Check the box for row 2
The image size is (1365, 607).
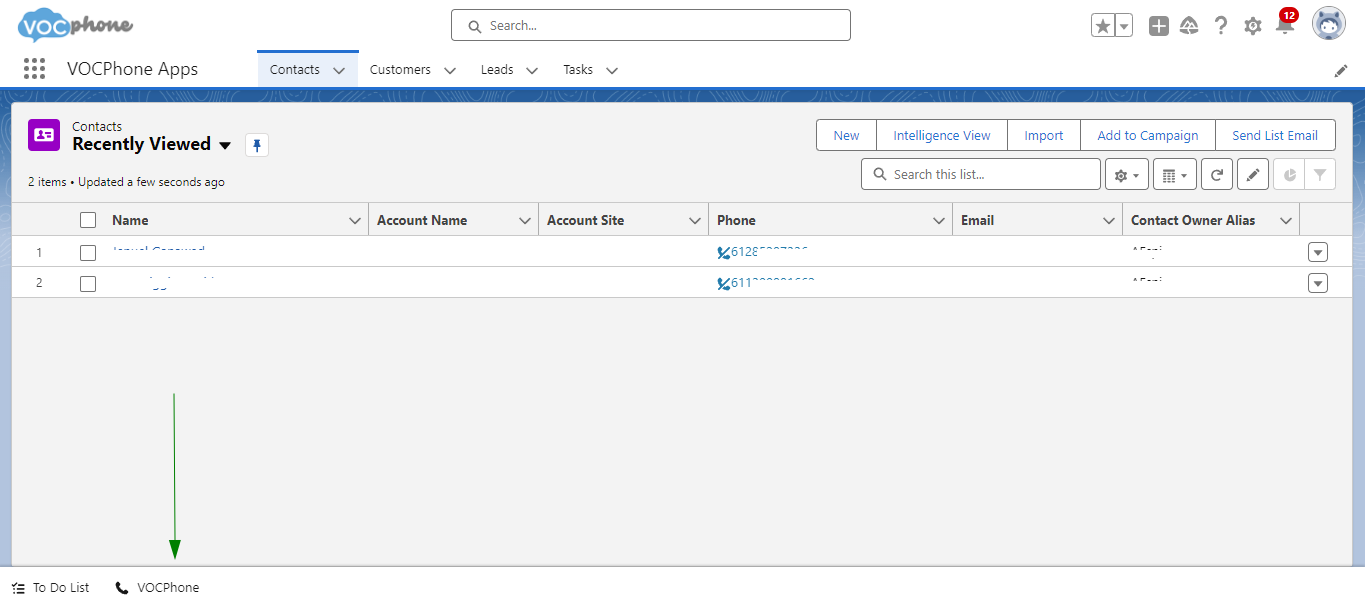point(88,283)
